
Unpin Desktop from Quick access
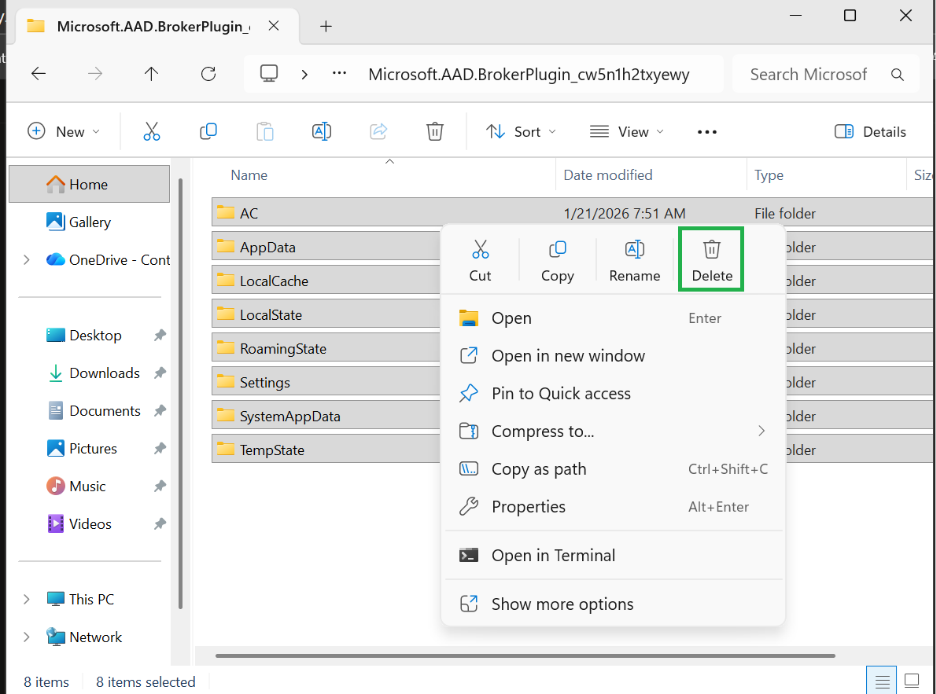[x=160, y=335]
